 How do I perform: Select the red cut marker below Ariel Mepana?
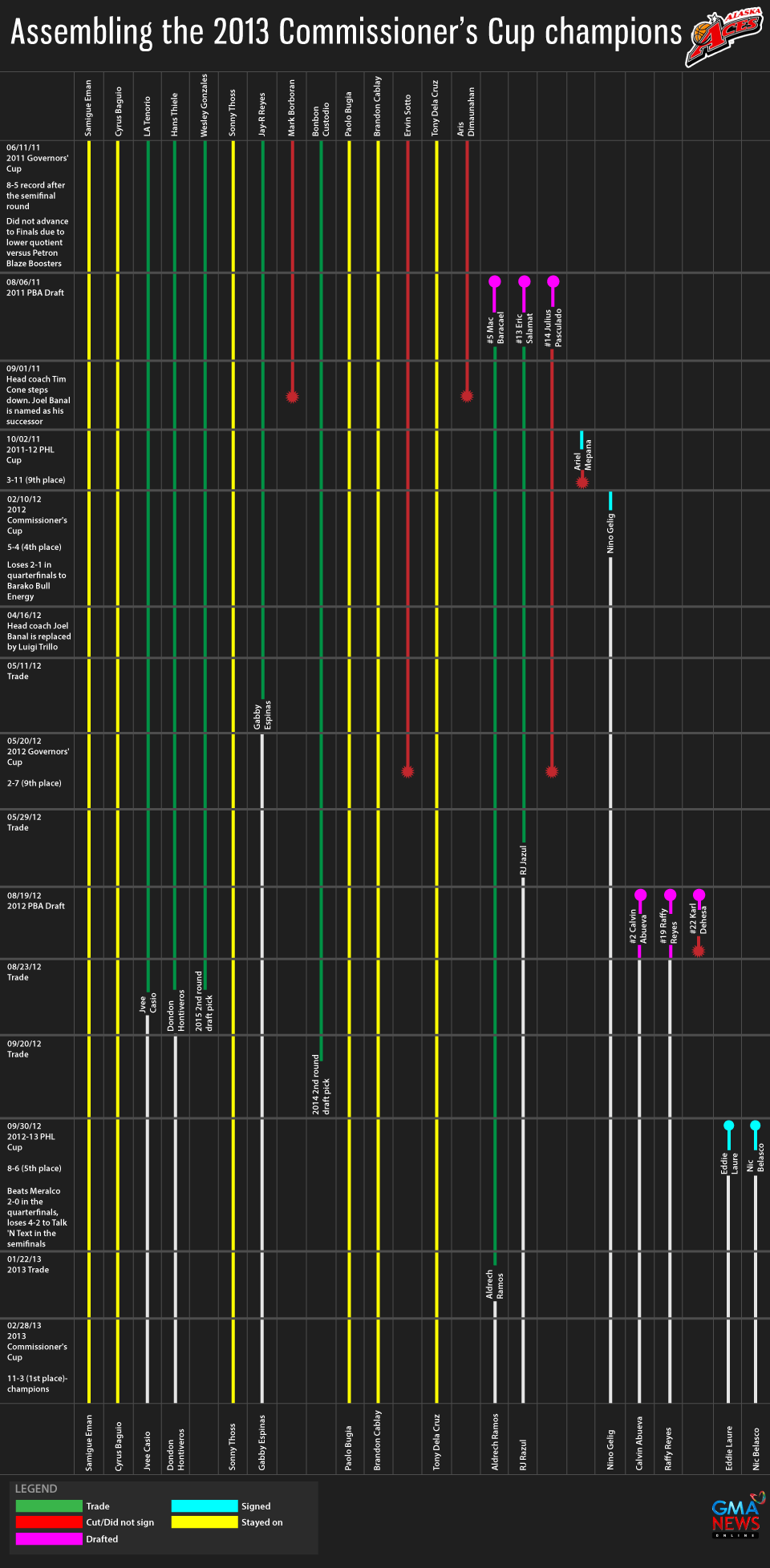coord(582,482)
